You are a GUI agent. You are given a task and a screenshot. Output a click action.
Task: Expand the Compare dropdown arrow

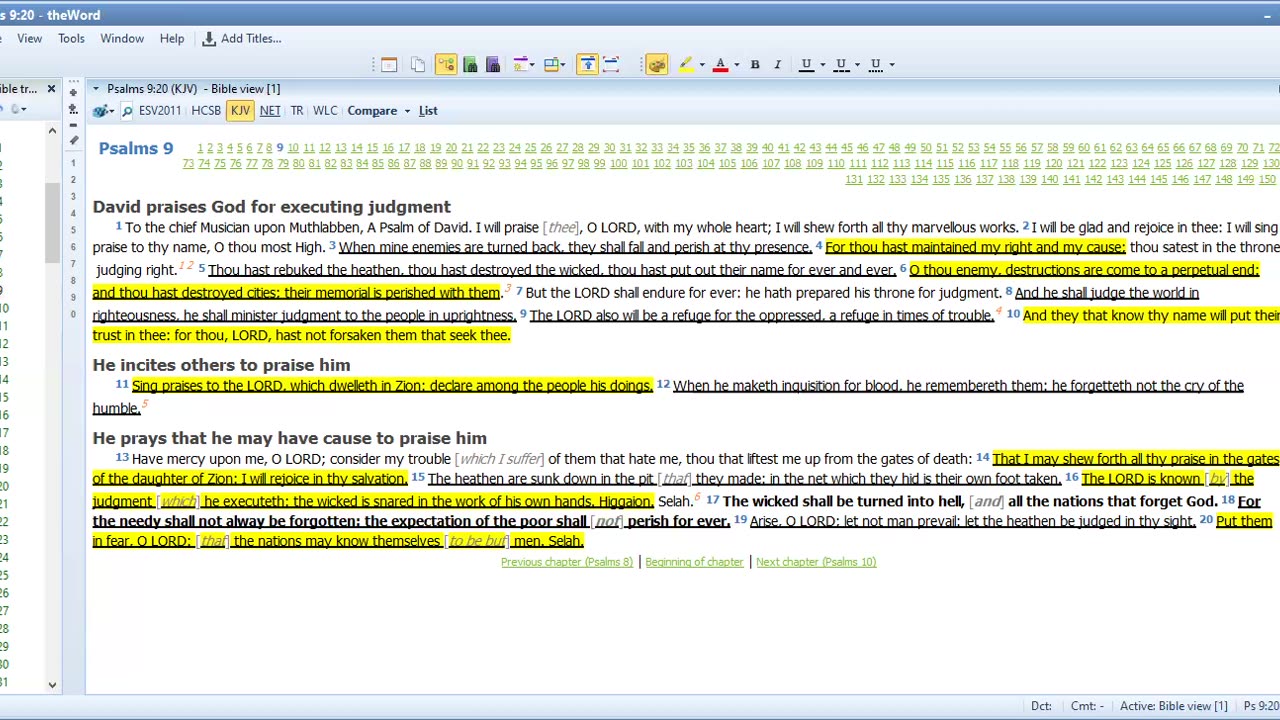(407, 111)
